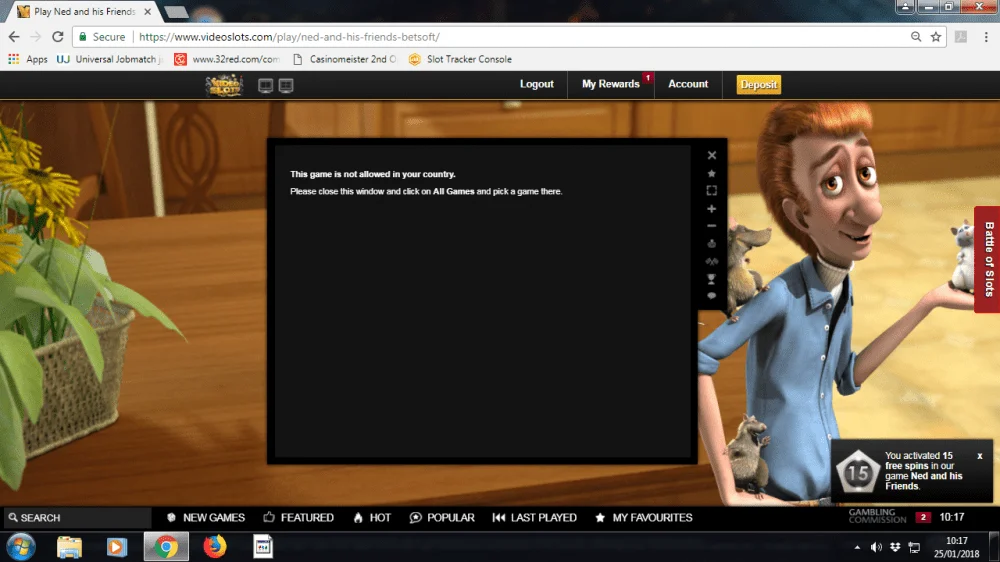Image resolution: width=1000 pixels, height=562 pixels.
Task: Click the network tray icon
Action: [x=915, y=547]
